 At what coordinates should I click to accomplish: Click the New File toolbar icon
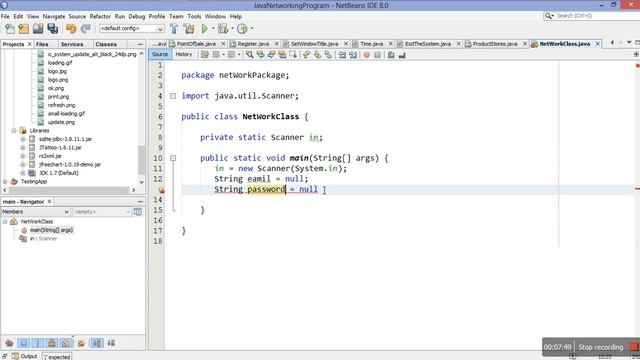10,29
